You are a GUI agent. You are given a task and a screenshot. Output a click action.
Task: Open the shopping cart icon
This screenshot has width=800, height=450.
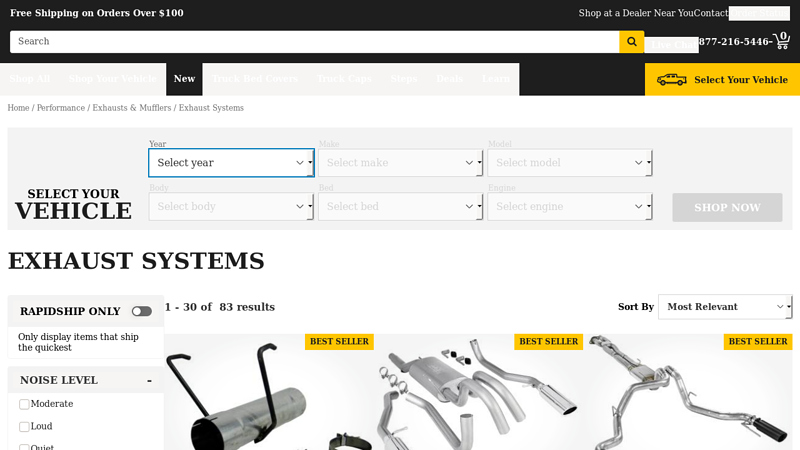[782, 41]
